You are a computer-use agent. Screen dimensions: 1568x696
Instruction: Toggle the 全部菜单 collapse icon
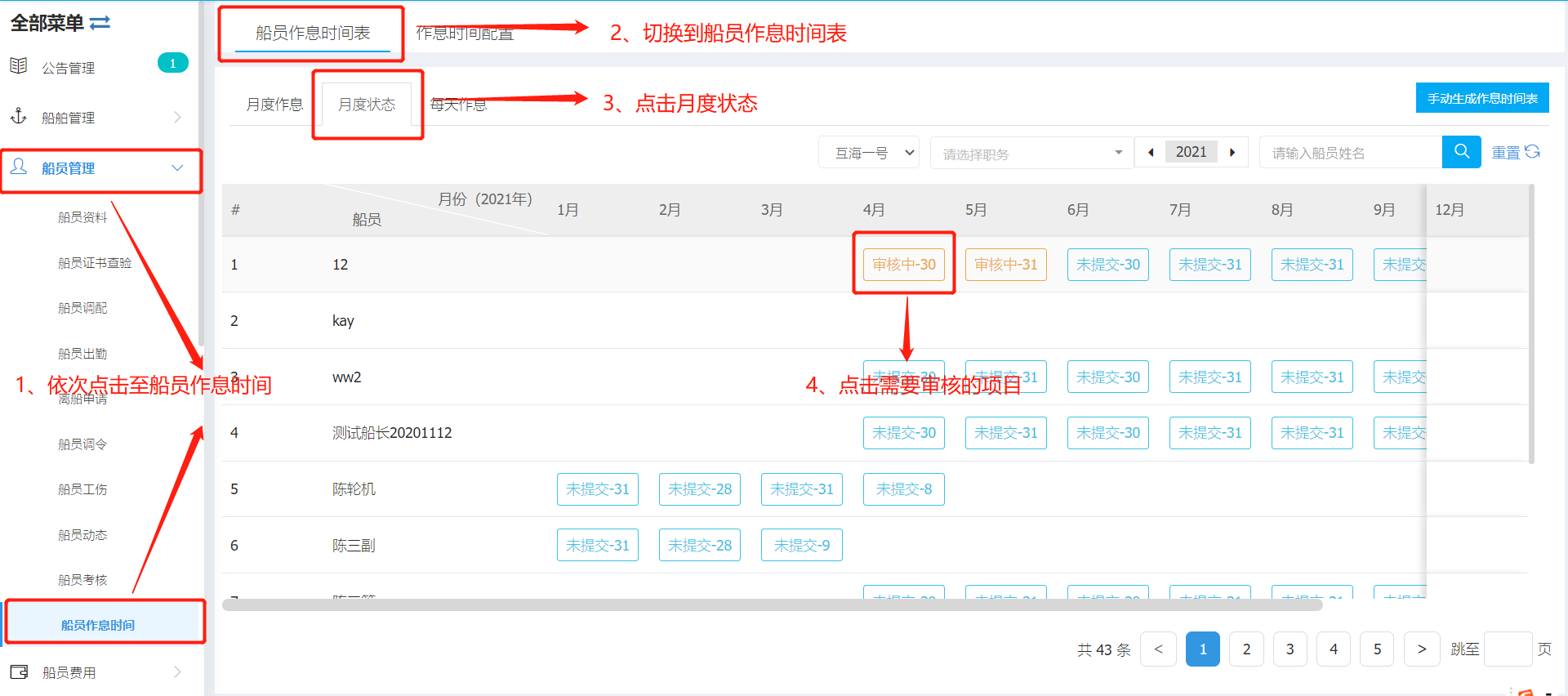100,23
